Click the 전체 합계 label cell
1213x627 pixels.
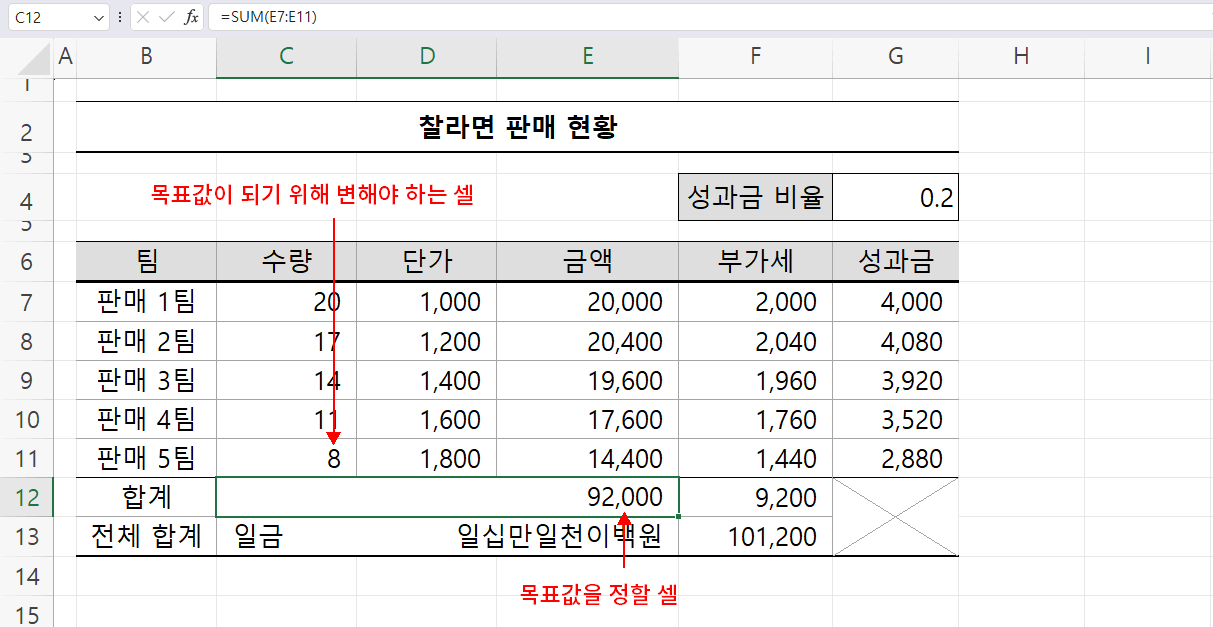[145, 535]
